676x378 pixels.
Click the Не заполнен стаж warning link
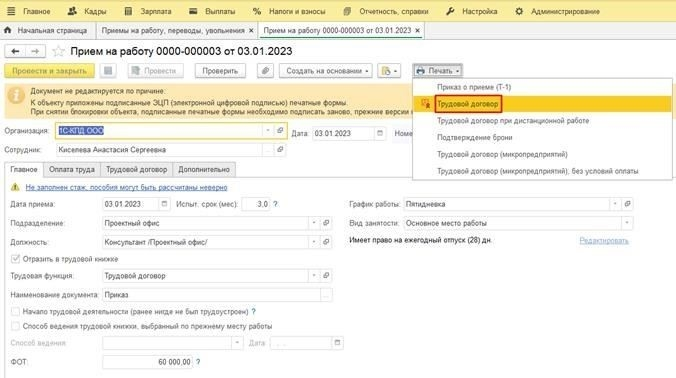click(x=126, y=187)
